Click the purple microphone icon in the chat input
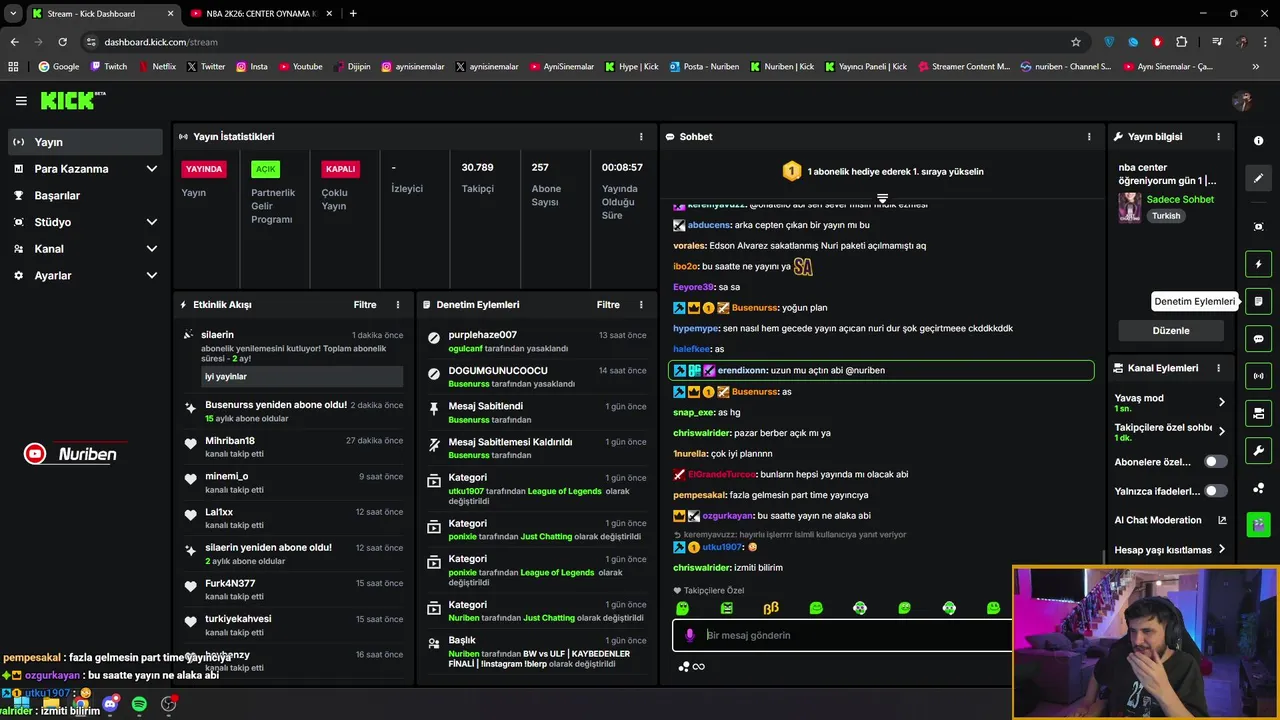The height and width of the screenshot is (720, 1280). 689,635
